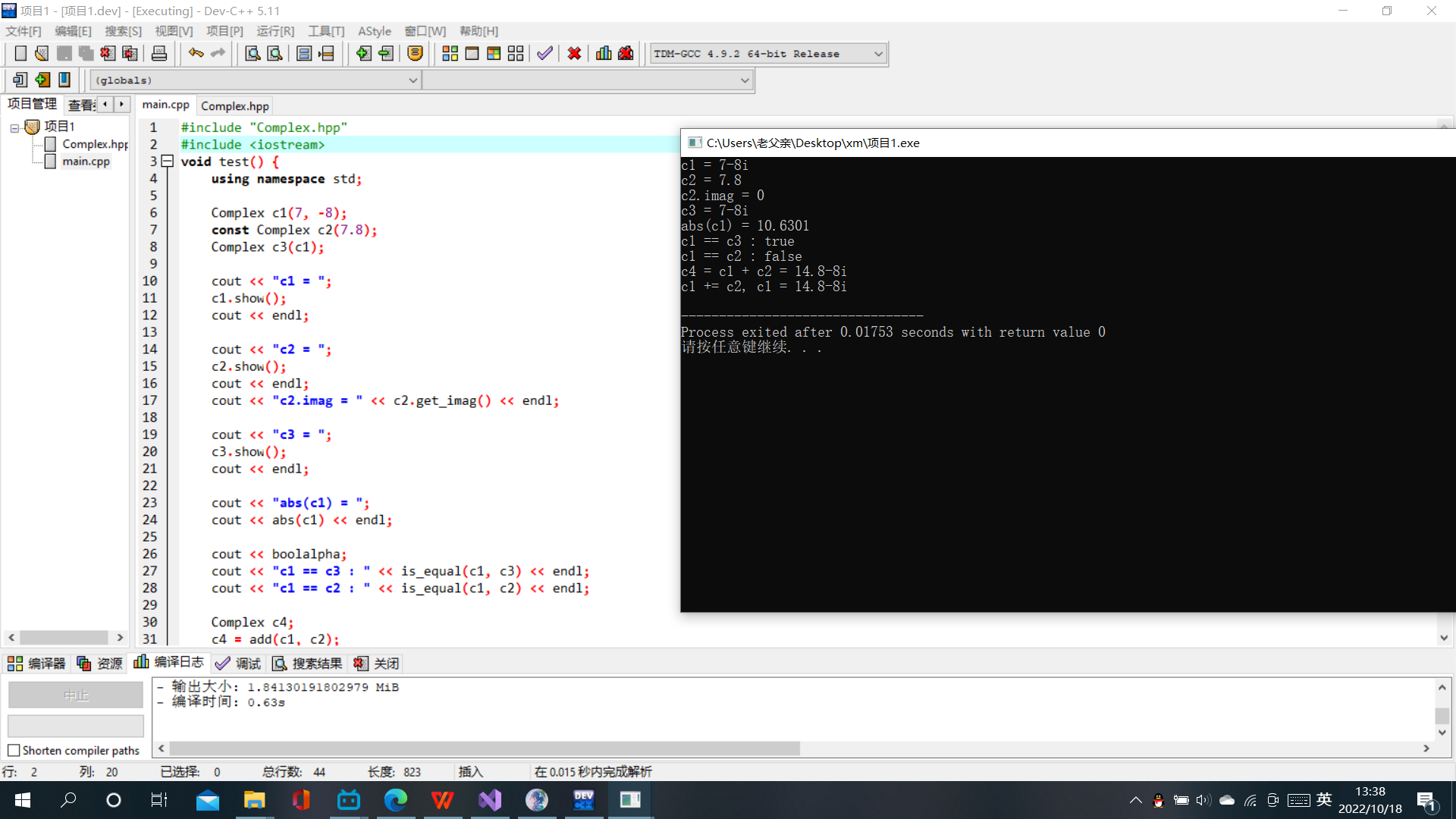Collapse the 项目1 project tree node

(x=14, y=127)
